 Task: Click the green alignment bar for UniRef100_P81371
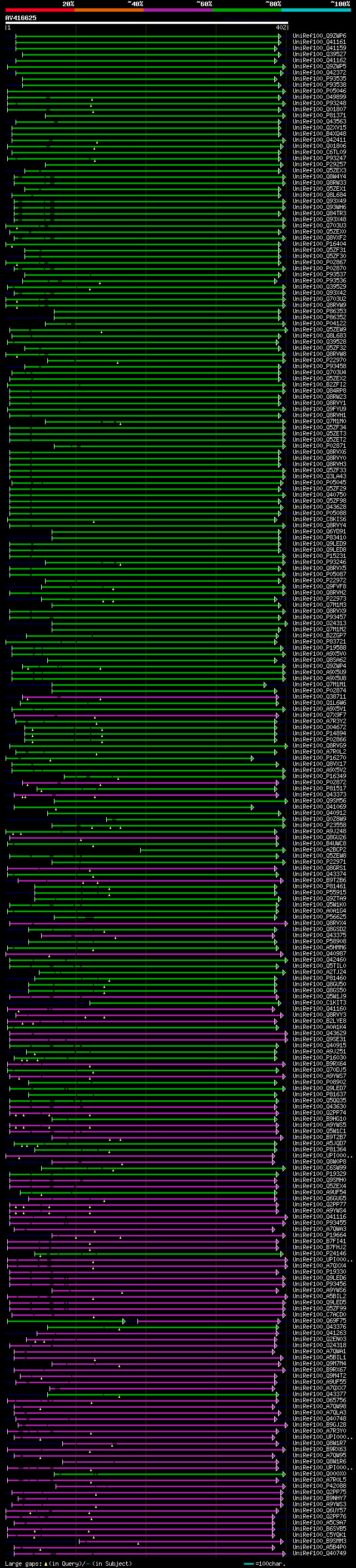pos(162,116)
